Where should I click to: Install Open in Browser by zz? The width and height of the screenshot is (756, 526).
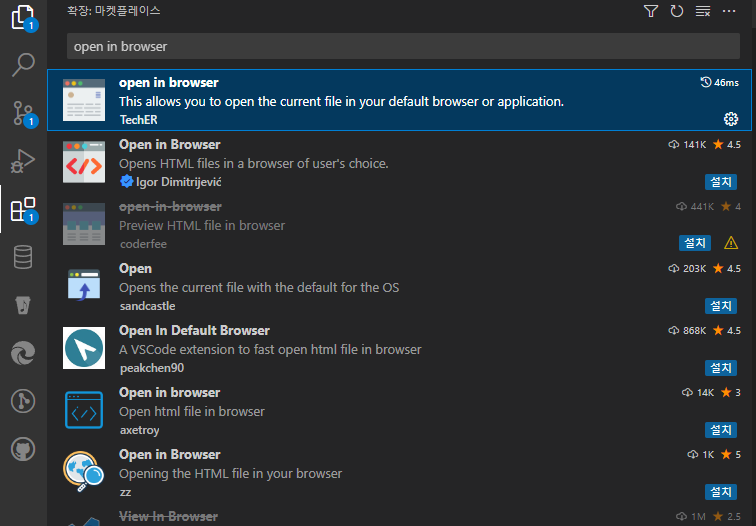pos(721,492)
